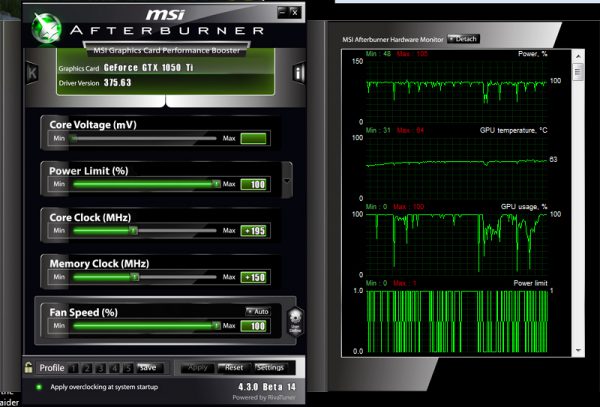Click the Reset button
The image size is (600, 407).
[234, 368]
